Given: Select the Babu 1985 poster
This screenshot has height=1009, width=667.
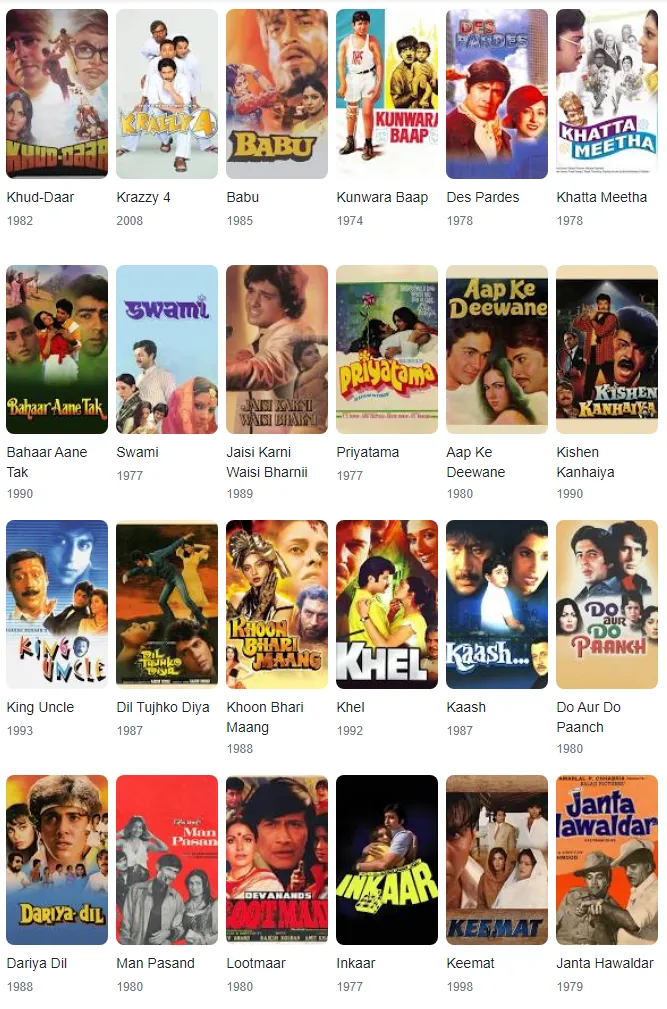Looking at the screenshot, I should (277, 93).
